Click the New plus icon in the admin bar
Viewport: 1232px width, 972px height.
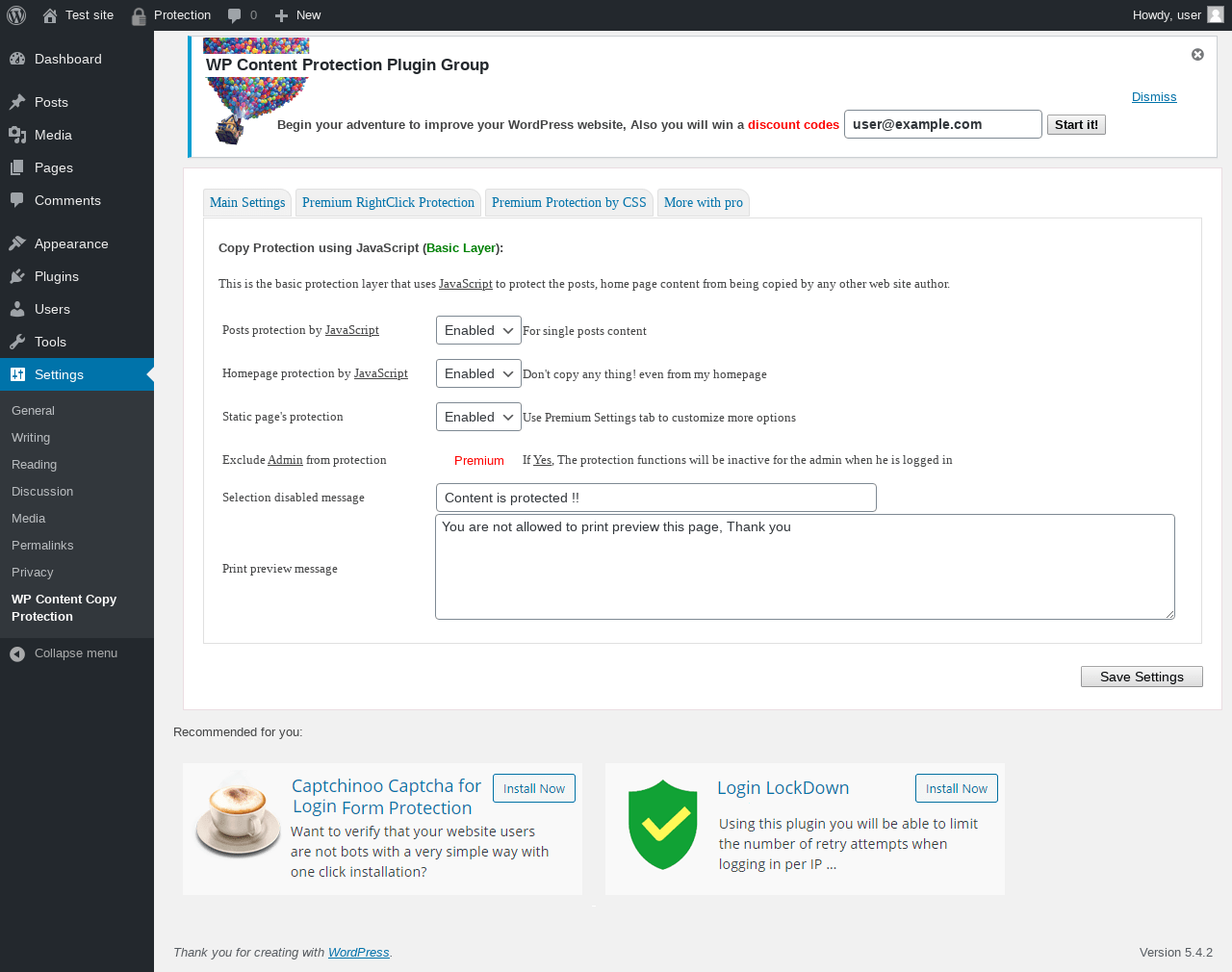point(281,15)
